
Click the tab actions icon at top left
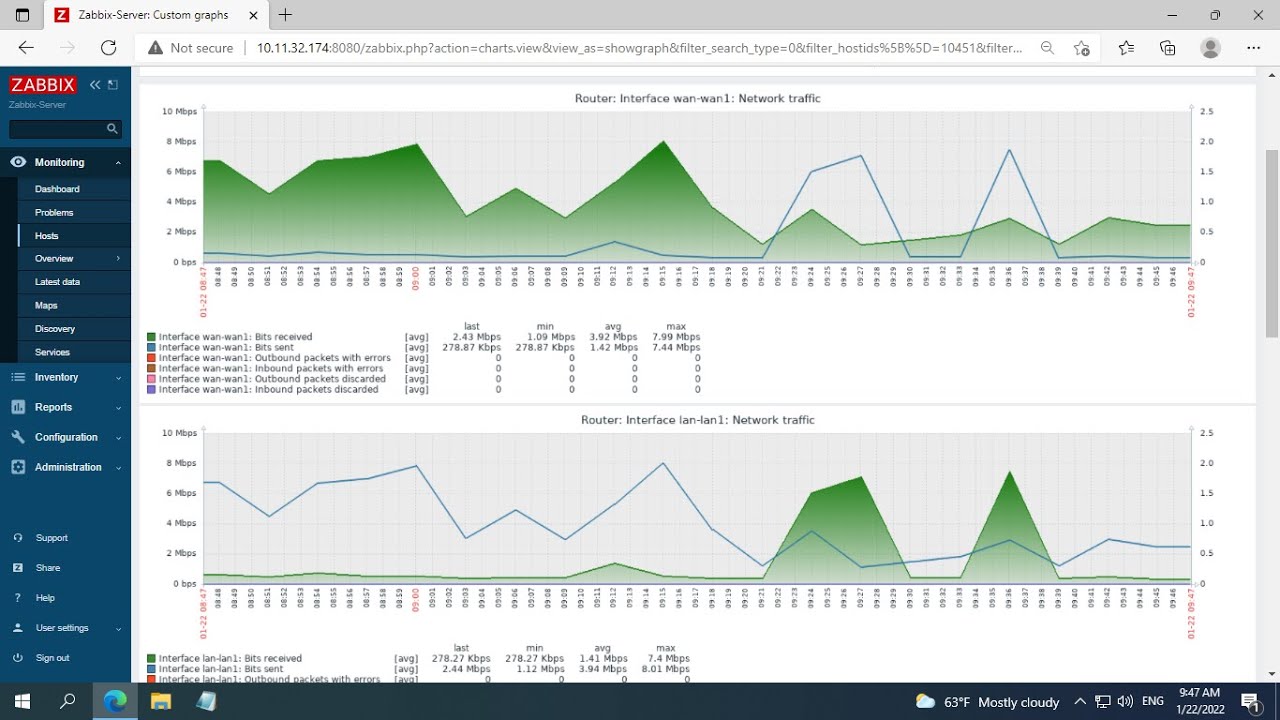pyautogui.click(x=22, y=15)
